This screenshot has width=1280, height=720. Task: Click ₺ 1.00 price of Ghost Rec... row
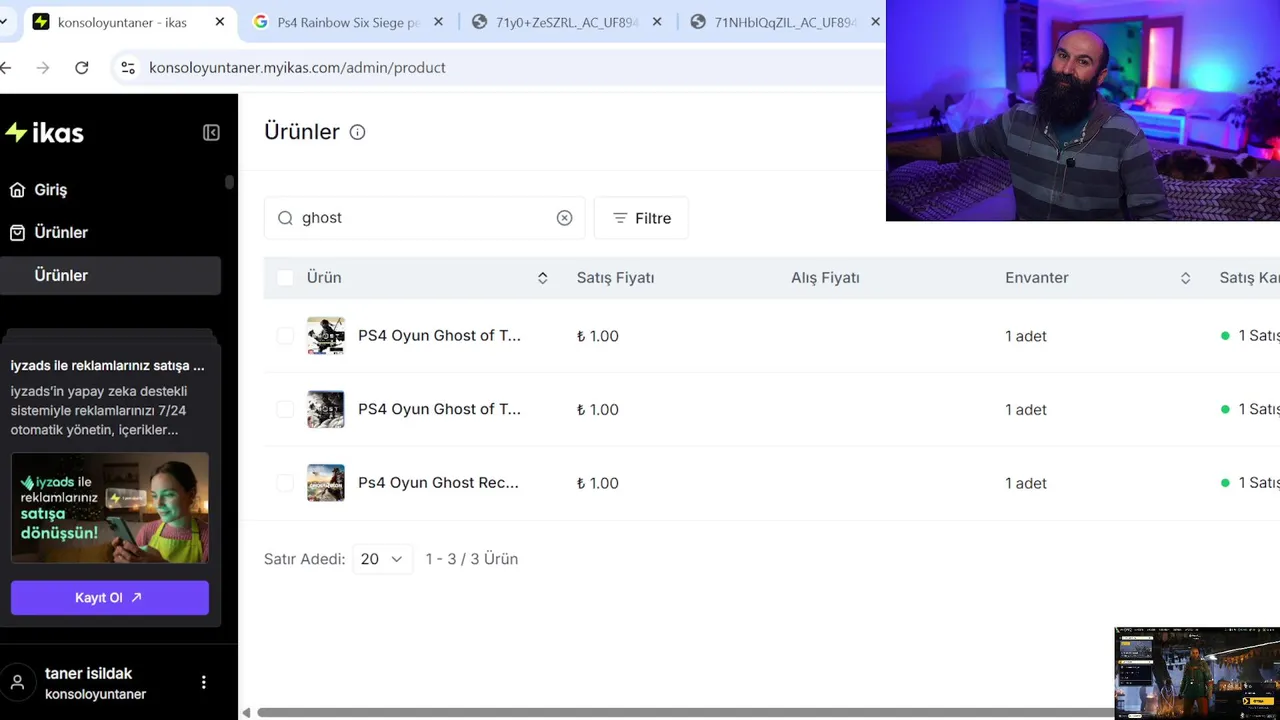tap(598, 483)
